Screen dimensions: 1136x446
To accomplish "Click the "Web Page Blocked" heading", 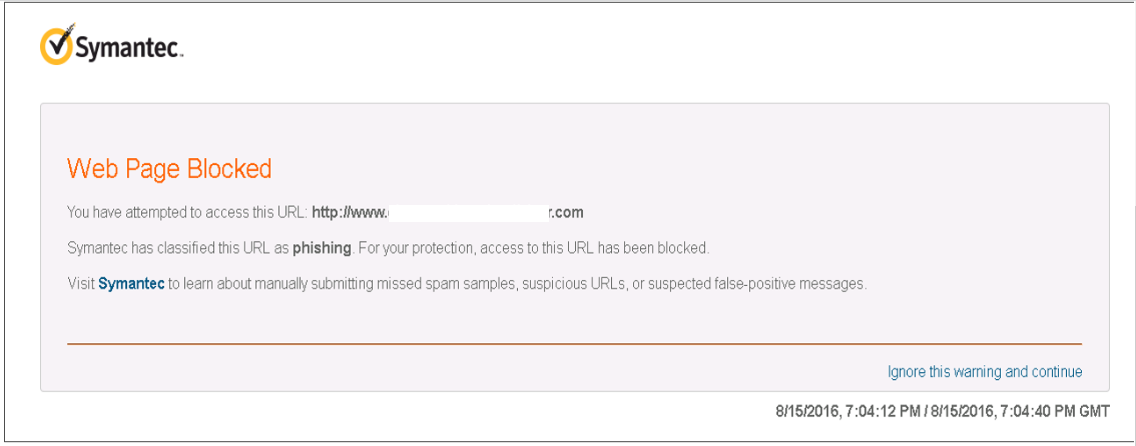I will point(169,169).
